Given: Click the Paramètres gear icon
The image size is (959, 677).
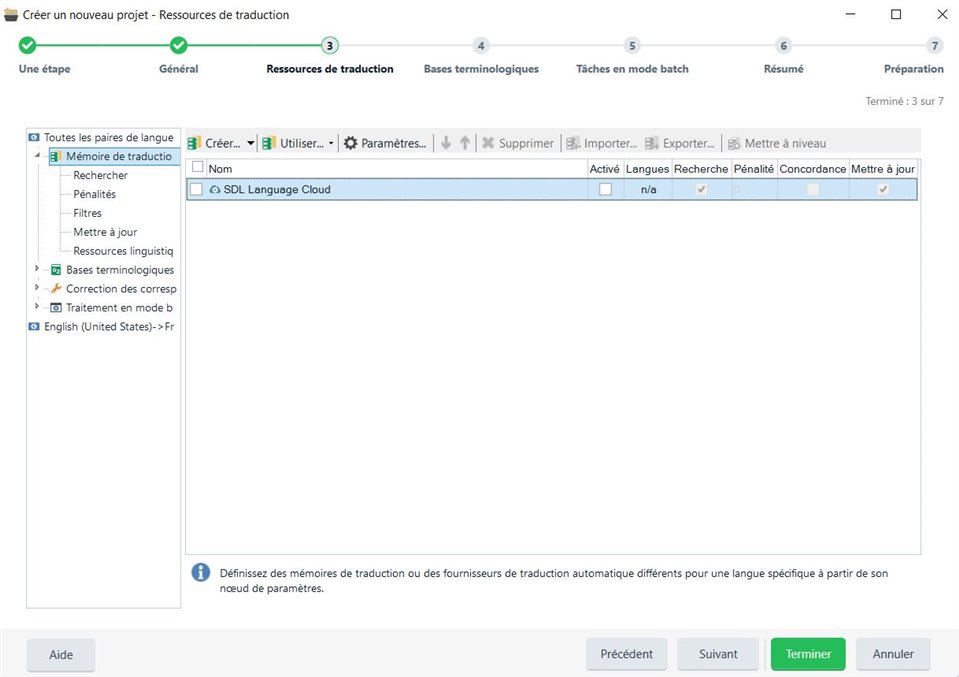Looking at the screenshot, I should [351, 143].
